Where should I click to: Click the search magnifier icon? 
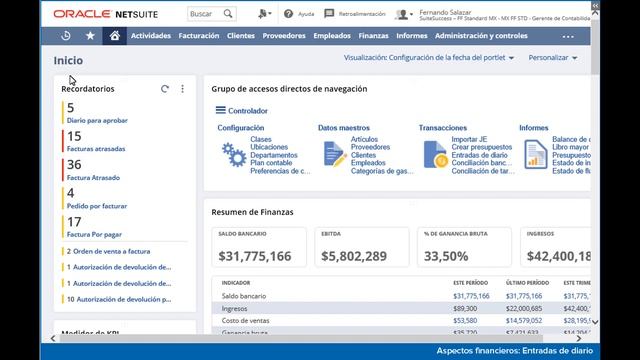click(228, 14)
